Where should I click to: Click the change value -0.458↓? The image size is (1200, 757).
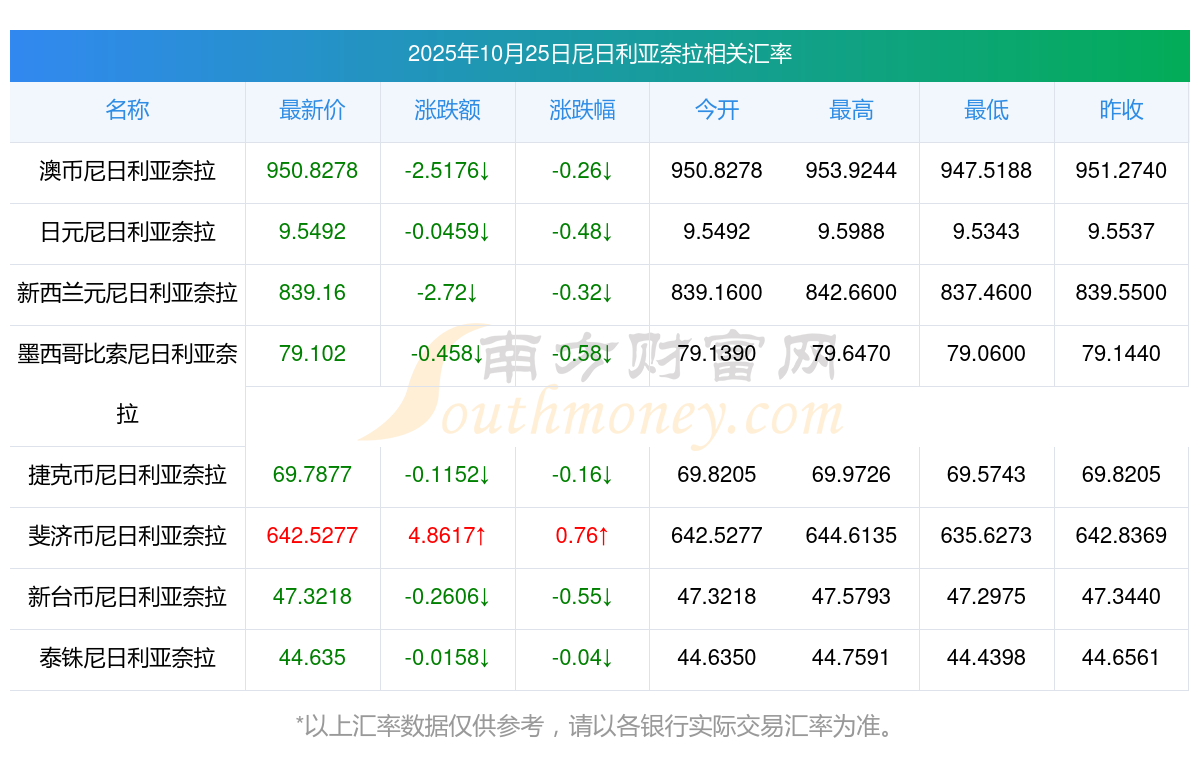point(447,354)
